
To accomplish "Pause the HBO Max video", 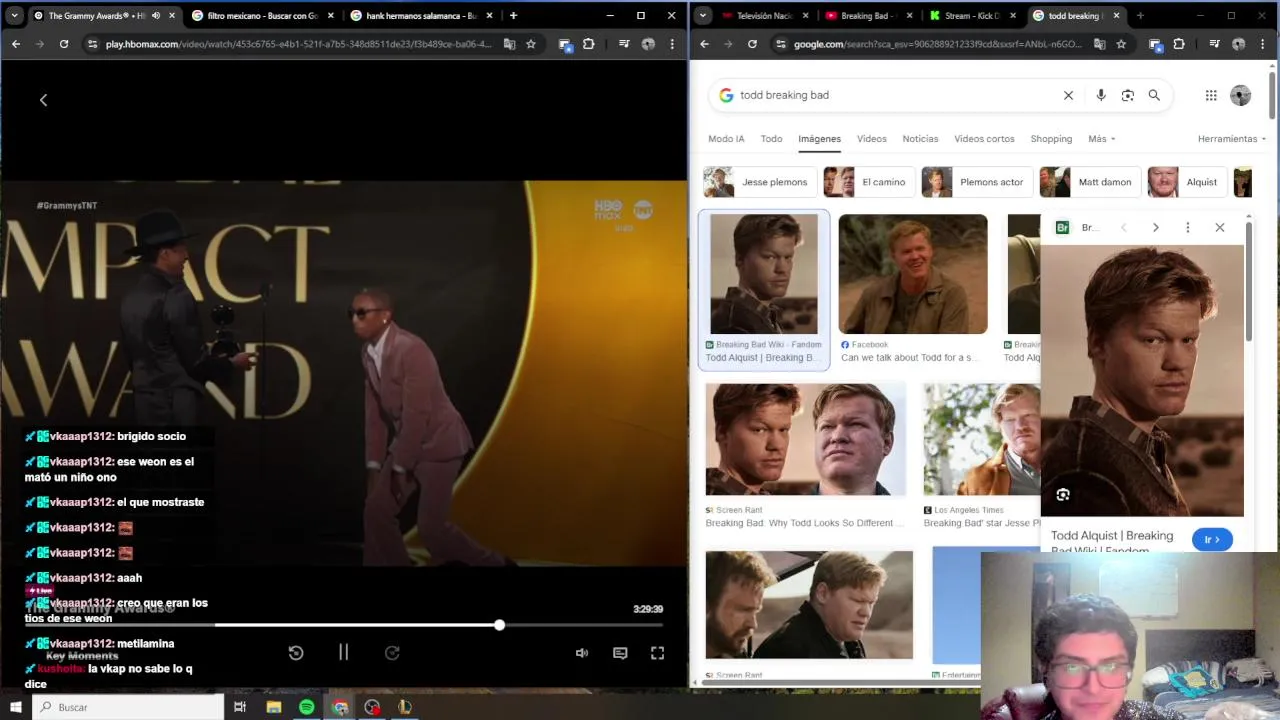I will [343, 652].
